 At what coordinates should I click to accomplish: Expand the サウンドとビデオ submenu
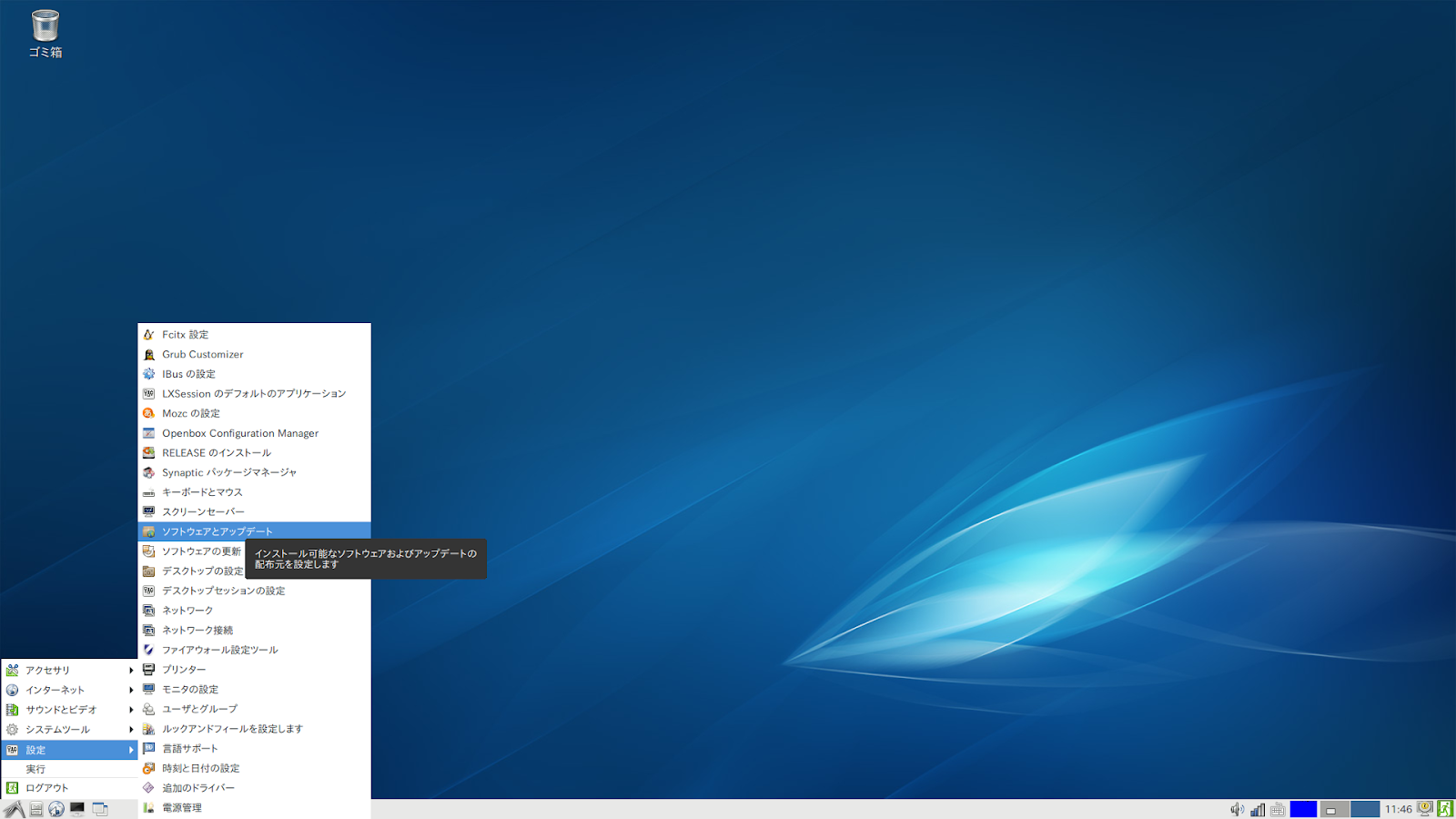pyautogui.click(x=55, y=710)
